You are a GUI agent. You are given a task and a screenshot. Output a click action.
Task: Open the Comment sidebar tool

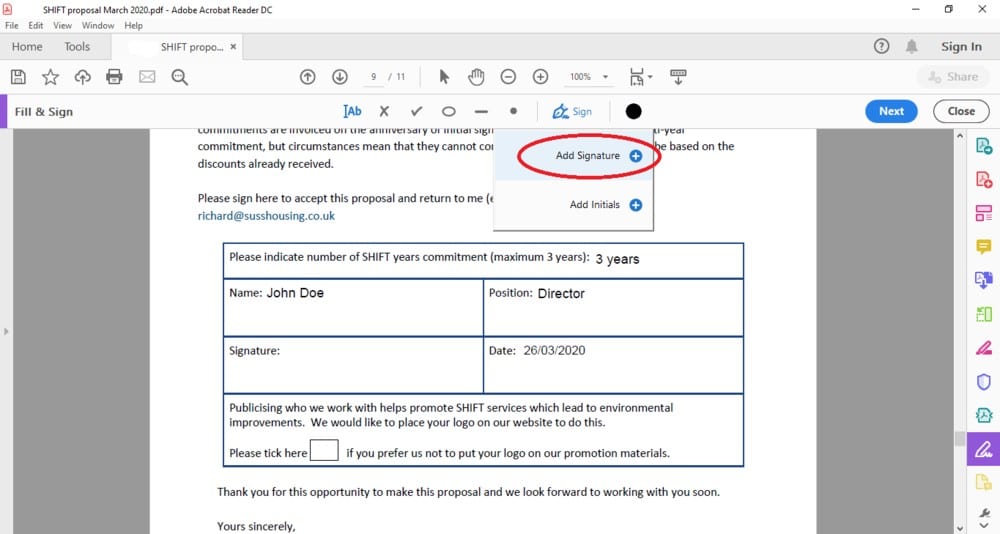984,246
